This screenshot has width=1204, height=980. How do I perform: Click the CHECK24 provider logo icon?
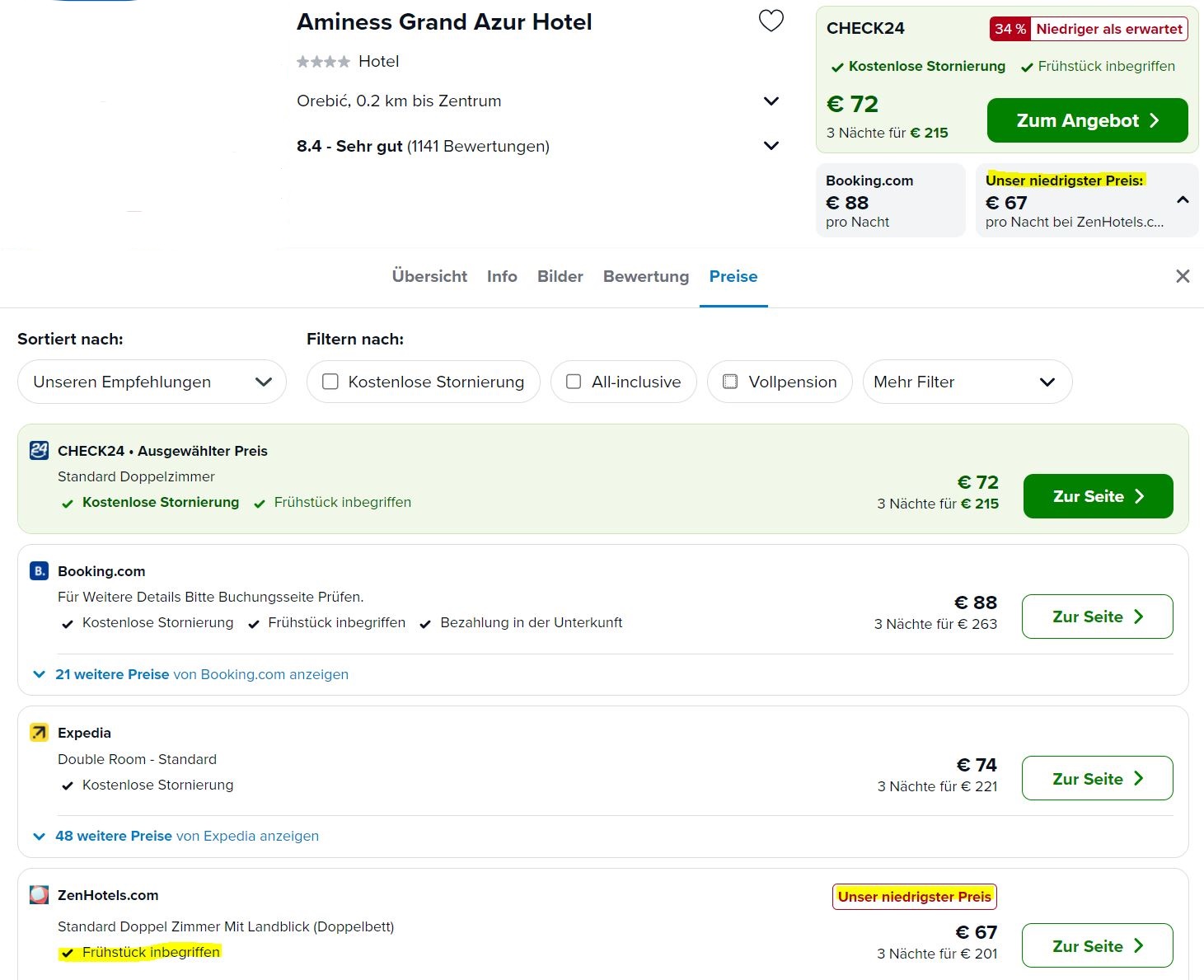(39, 450)
